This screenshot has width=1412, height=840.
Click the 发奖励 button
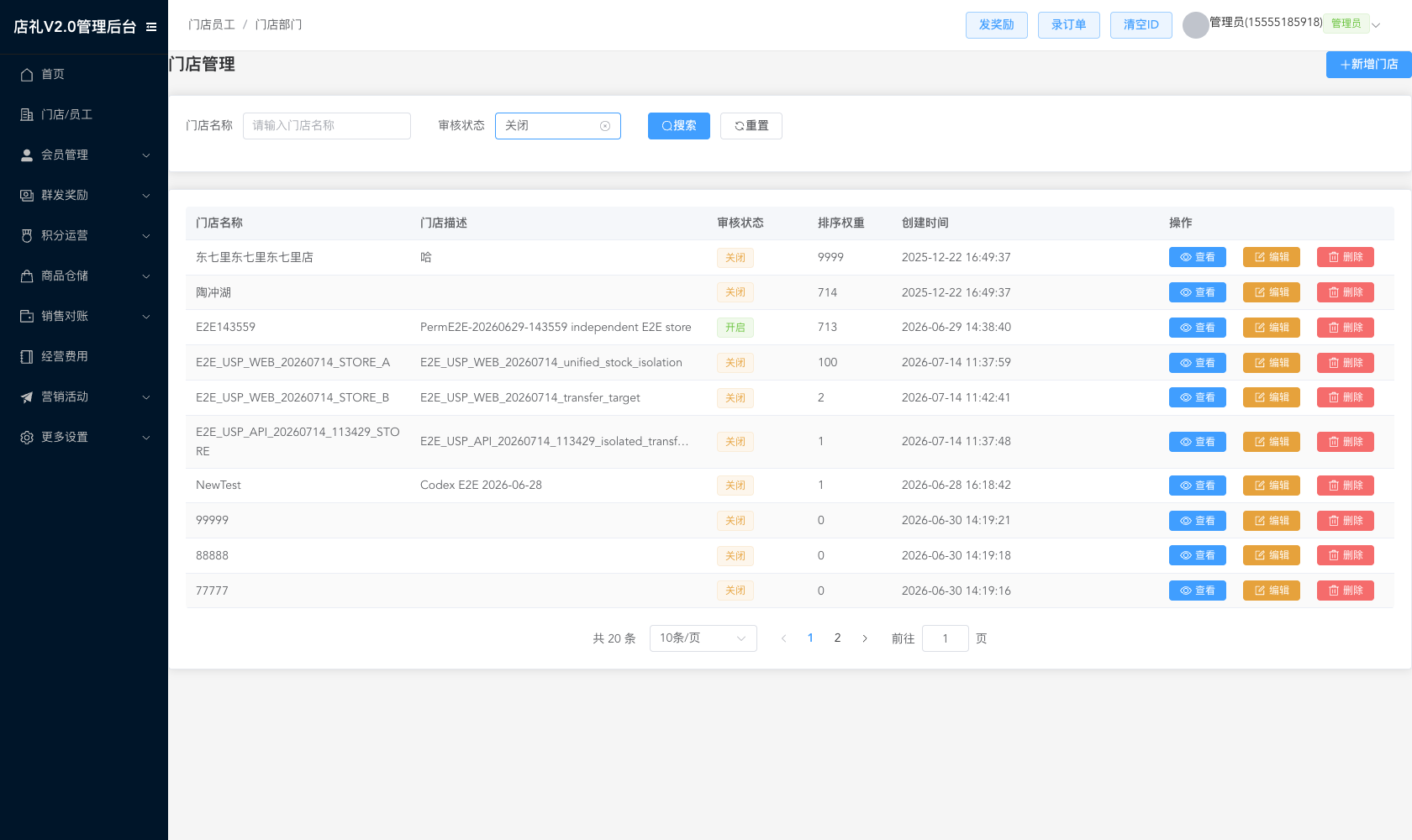(x=997, y=25)
